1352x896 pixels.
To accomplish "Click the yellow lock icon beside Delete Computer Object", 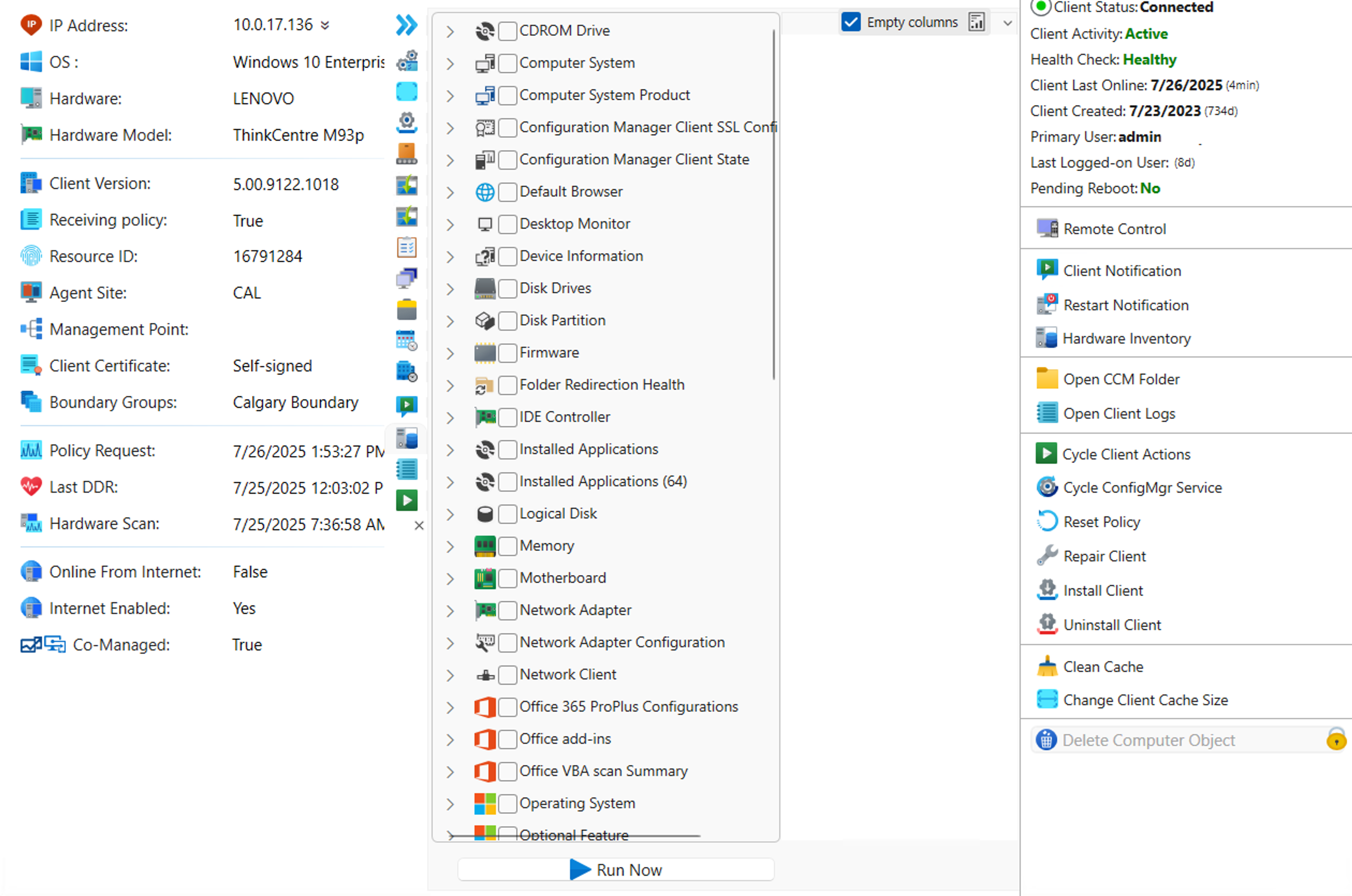I will (x=1336, y=739).
